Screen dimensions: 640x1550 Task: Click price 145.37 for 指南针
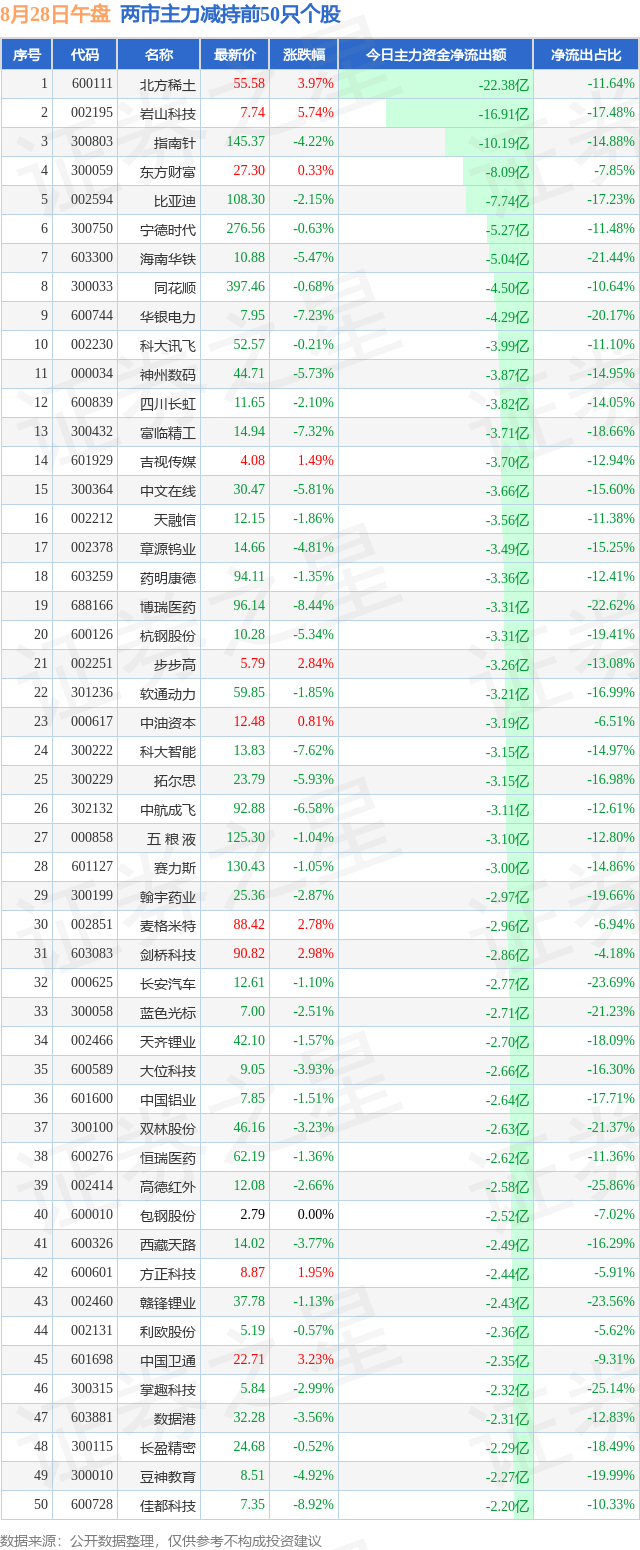246,142
